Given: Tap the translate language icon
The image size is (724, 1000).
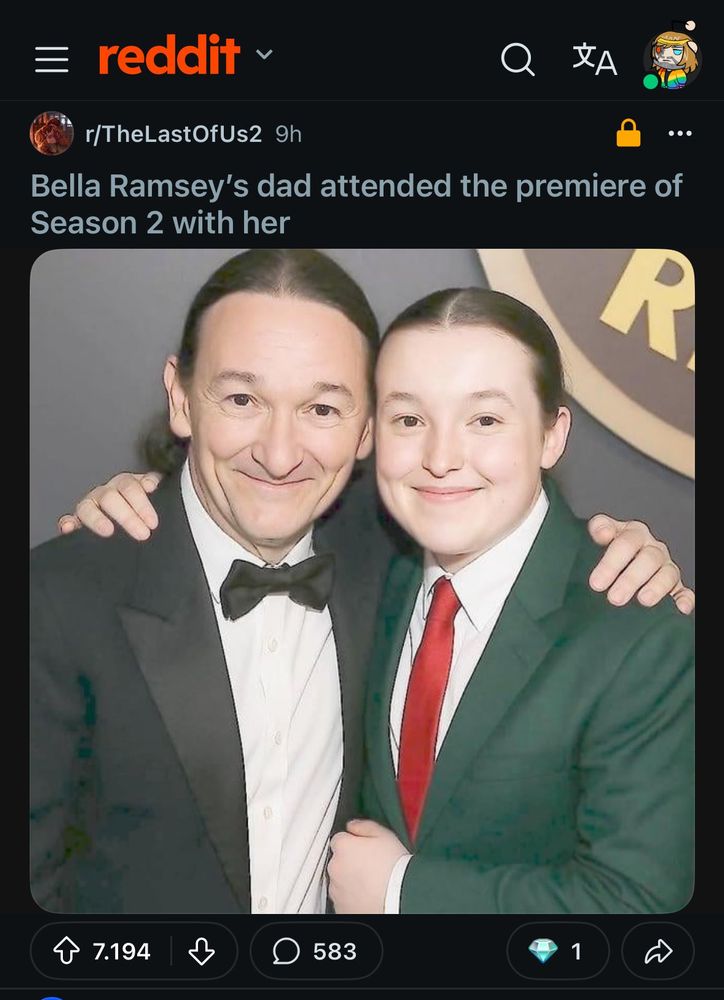Looking at the screenshot, I should point(595,59).
